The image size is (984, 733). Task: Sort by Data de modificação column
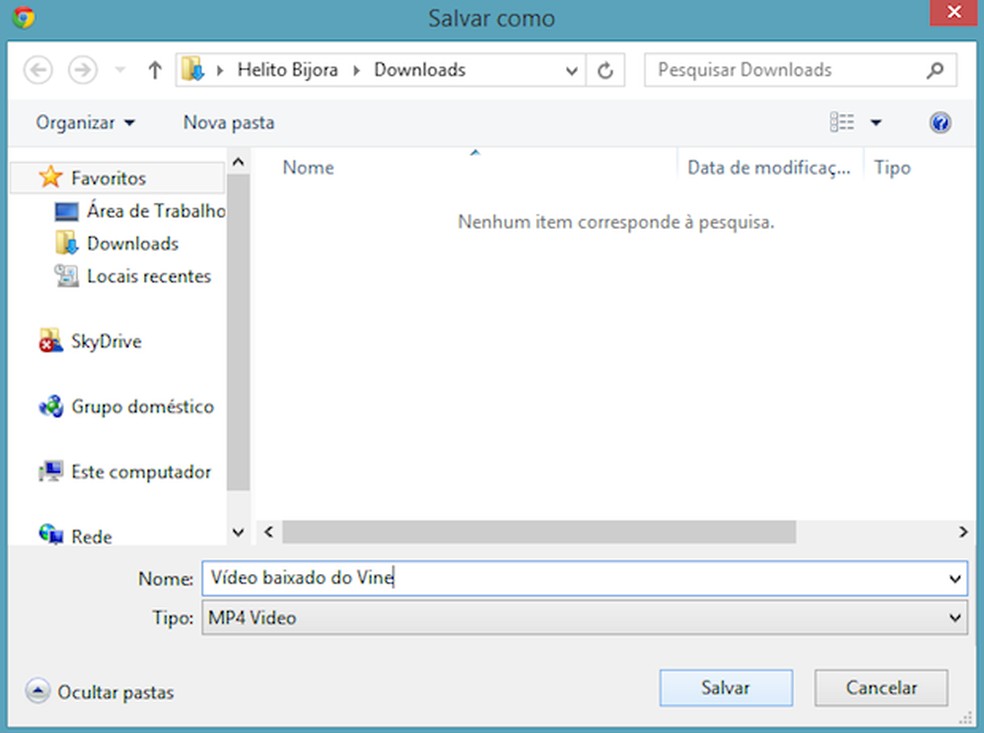(769, 168)
